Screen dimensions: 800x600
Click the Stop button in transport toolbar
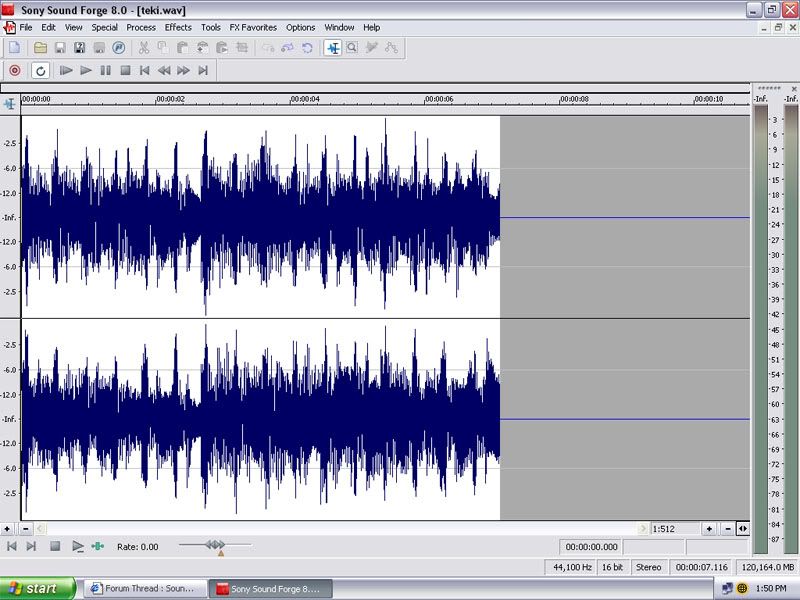point(125,70)
